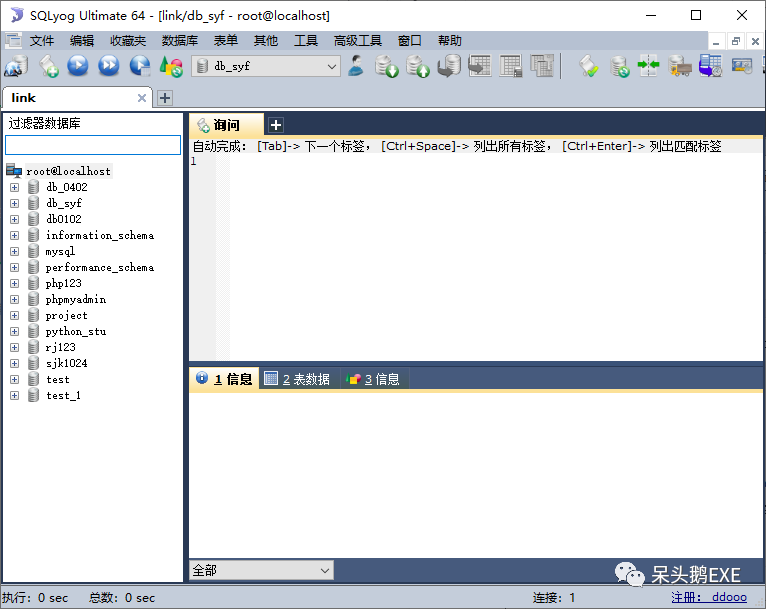Add a new query tab with plus
Image resolution: width=766 pixels, height=609 pixels.
(x=276, y=125)
